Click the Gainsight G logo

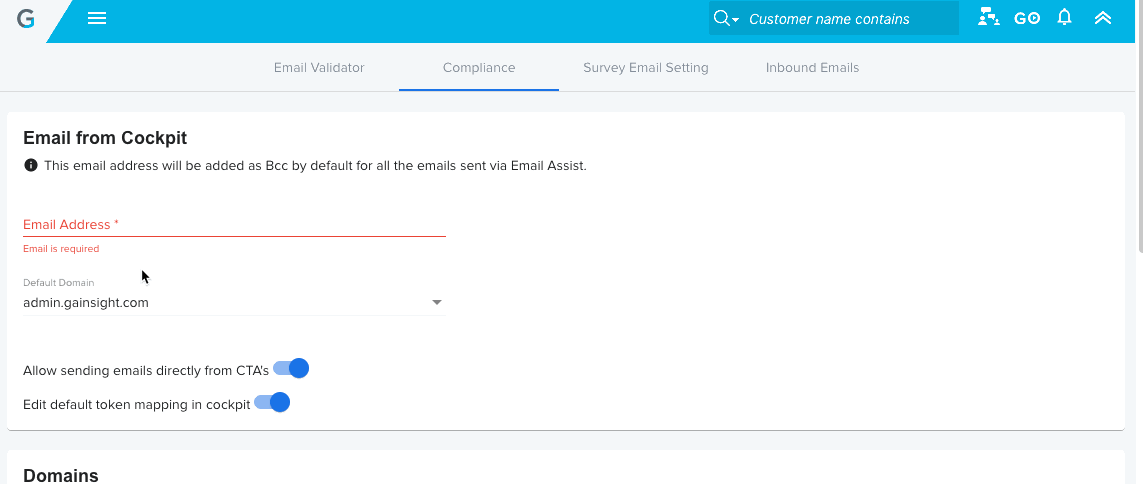(26, 19)
